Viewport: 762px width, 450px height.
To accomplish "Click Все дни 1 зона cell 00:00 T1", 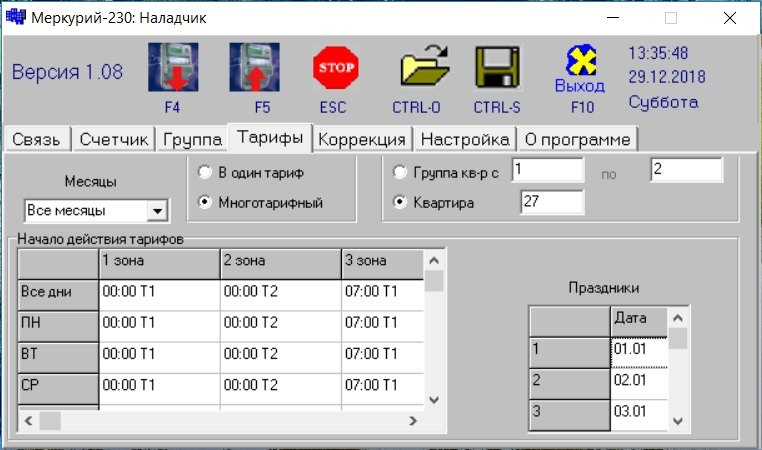I will click(159, 295).
